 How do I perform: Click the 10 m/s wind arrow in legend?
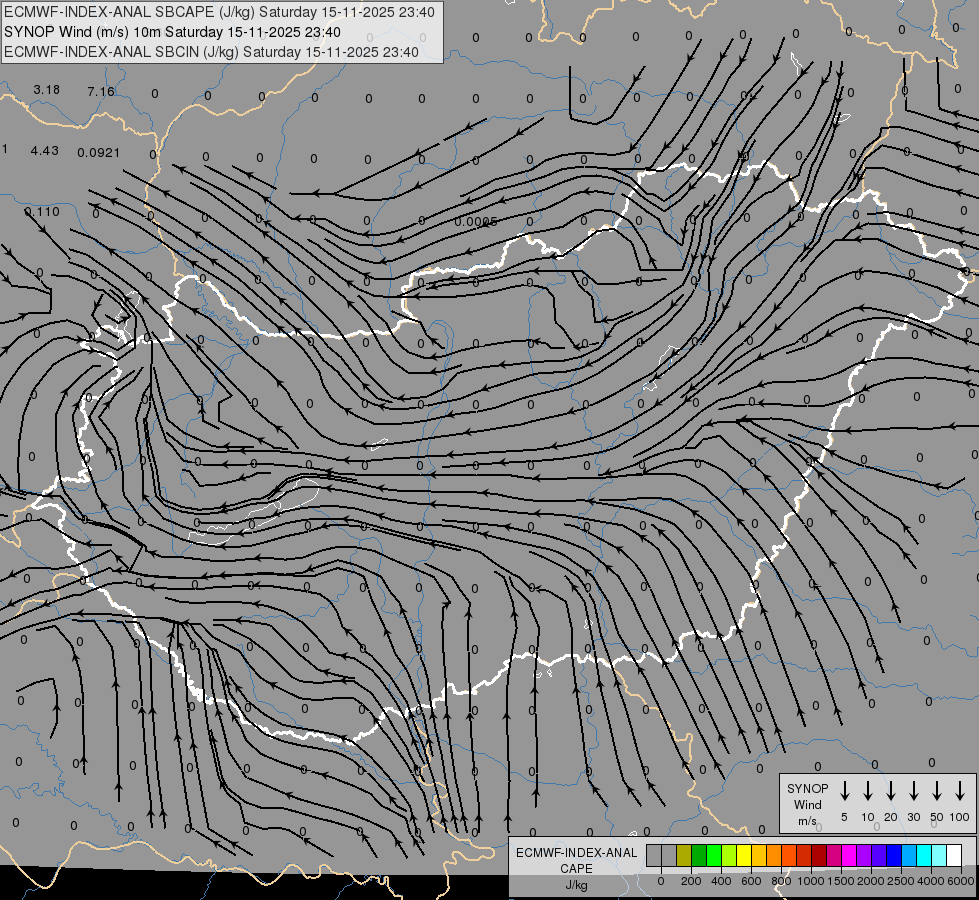pyautogui.click(x=868, y=790)
